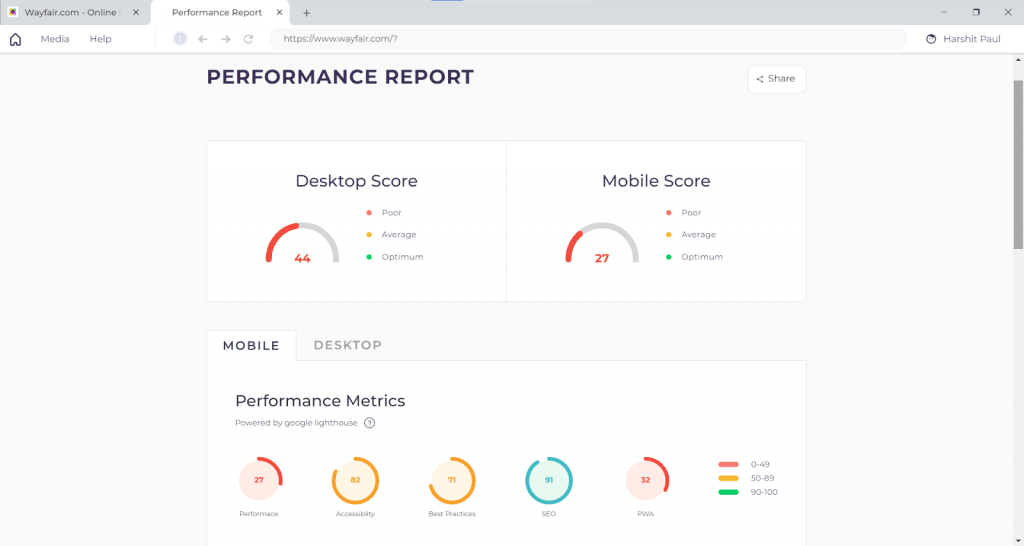The width and height of the screenshot is (1024, 546).
Task: Click the Poor legend dot under Mobile Score
Action: [x=669, y=213]
